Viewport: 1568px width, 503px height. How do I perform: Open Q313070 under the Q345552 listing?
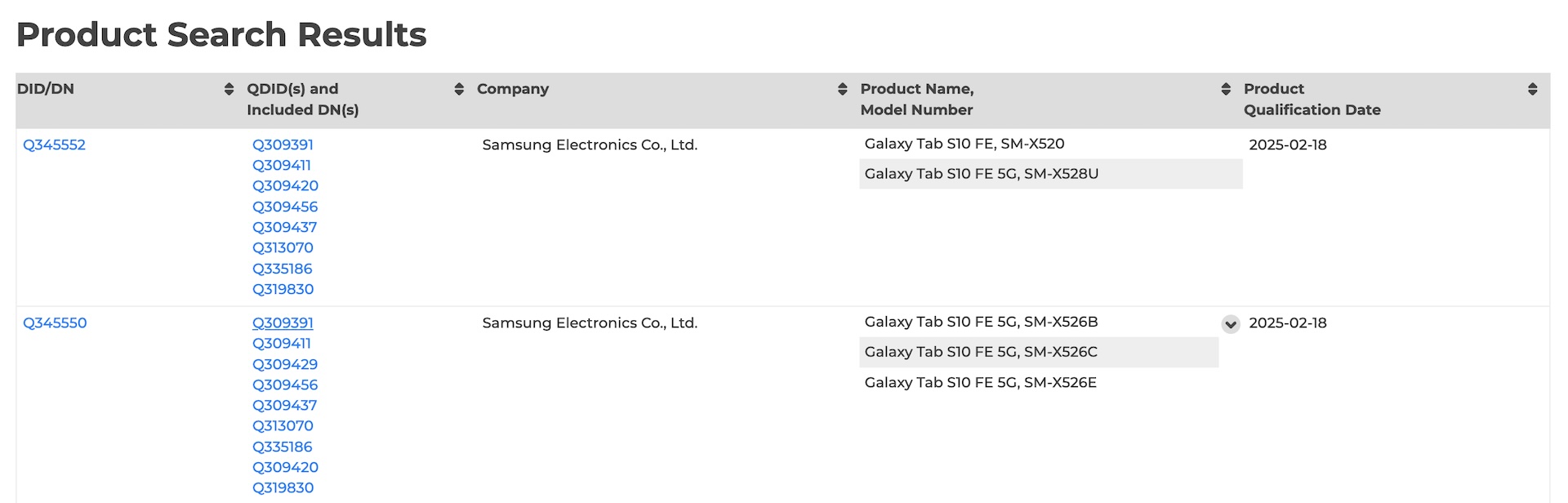[283, 247]
